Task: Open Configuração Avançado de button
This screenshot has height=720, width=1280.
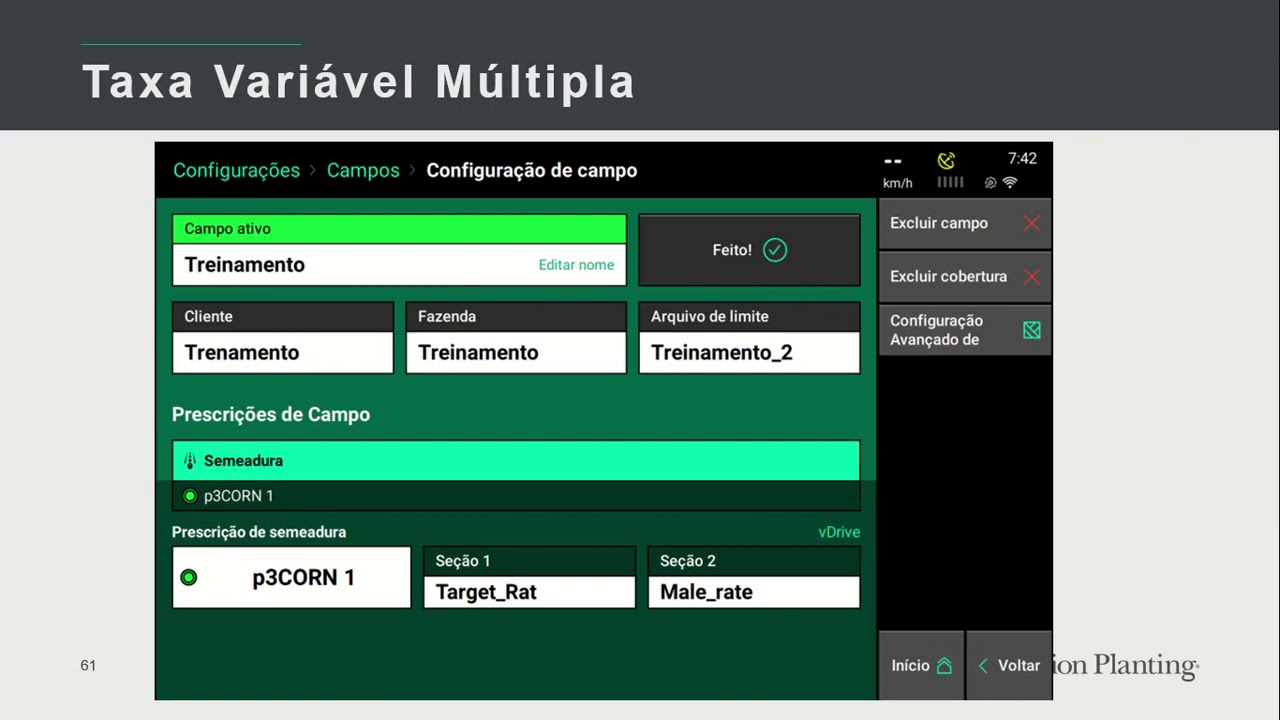Action: click(964, 330)
